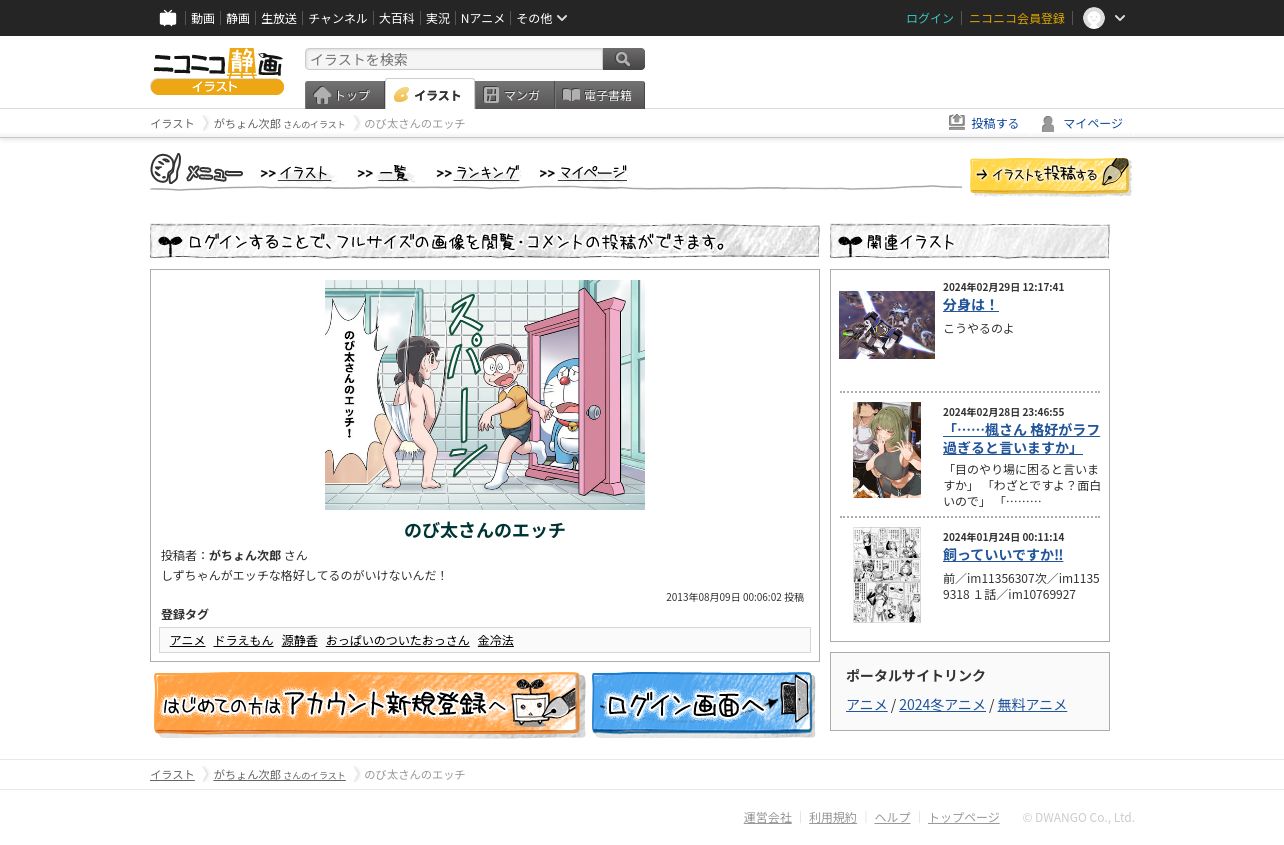Click the アニメ tag
Image resolution: width=1284 pixels, height=845 pixels.
pyautogui.click(x=187, y=640)
